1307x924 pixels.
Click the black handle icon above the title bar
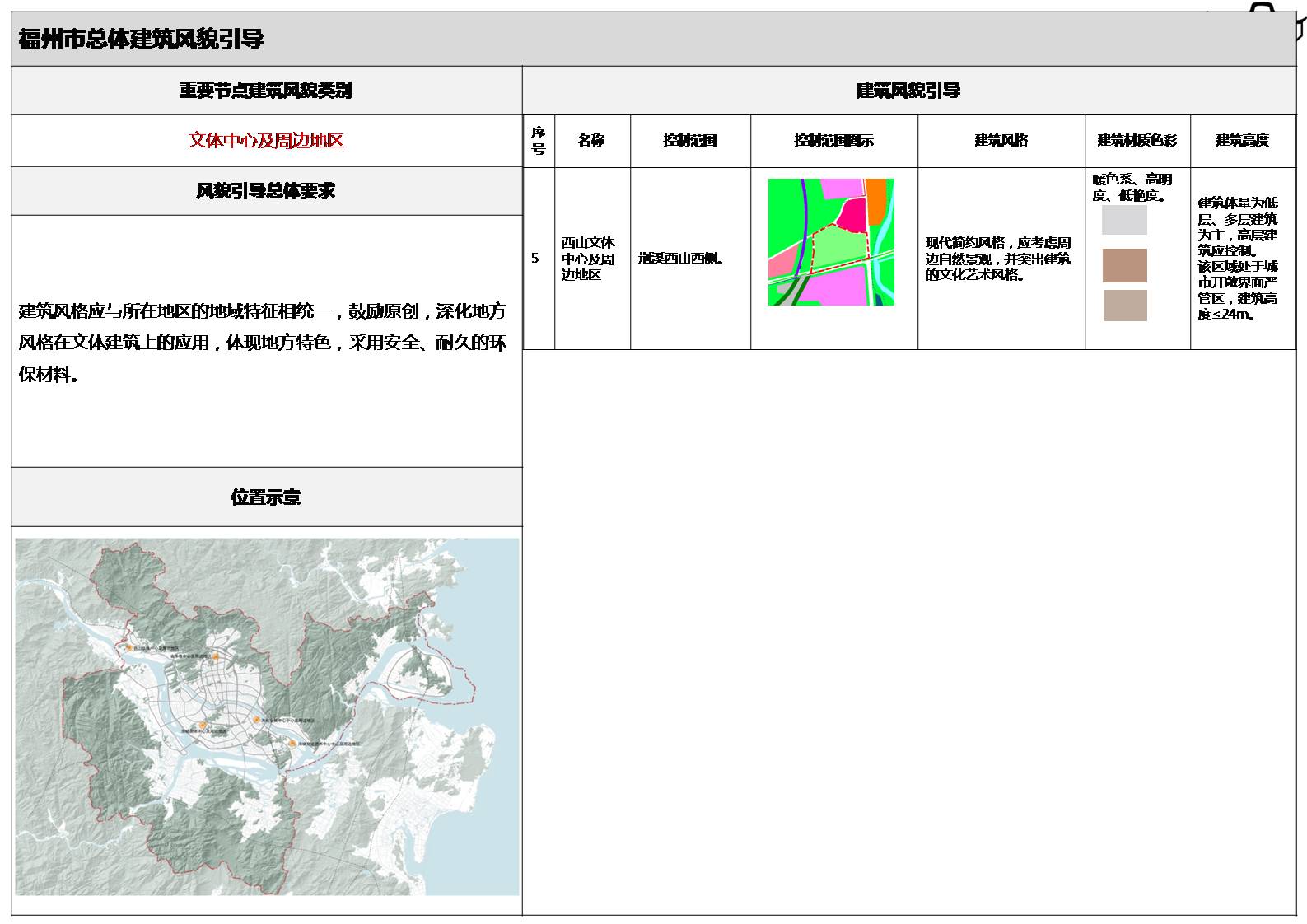1261,8
